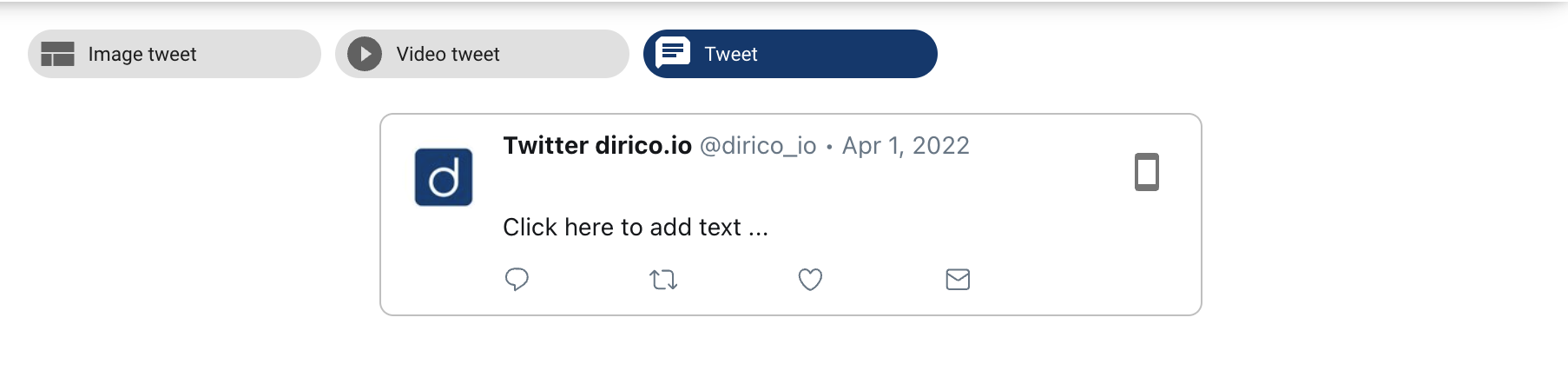Screen dimensions: 1568x377
Task: Click the envelope message icon
Action: click(x=958, y=280)
